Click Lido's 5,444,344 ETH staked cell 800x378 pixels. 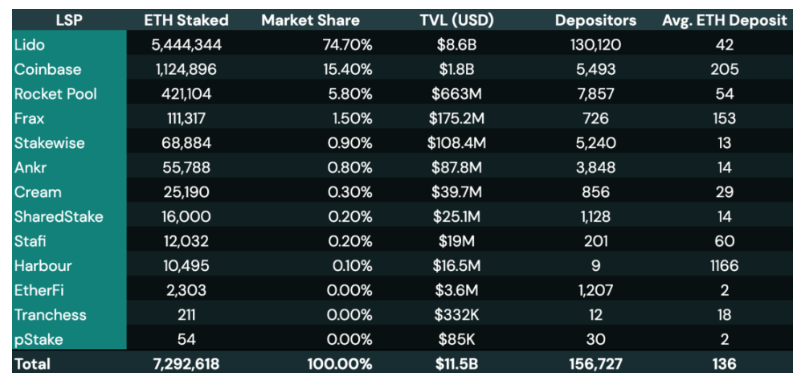186,45
